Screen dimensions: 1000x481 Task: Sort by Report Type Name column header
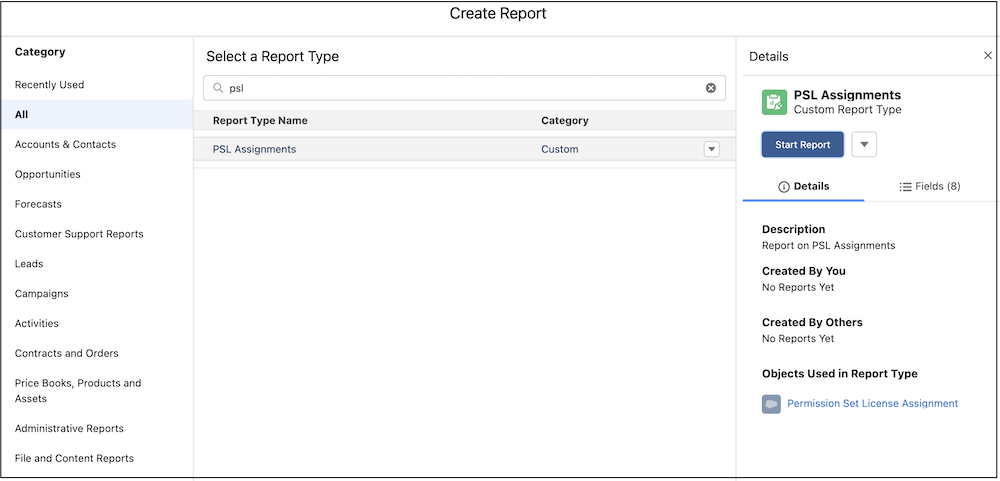coord(260,120)
